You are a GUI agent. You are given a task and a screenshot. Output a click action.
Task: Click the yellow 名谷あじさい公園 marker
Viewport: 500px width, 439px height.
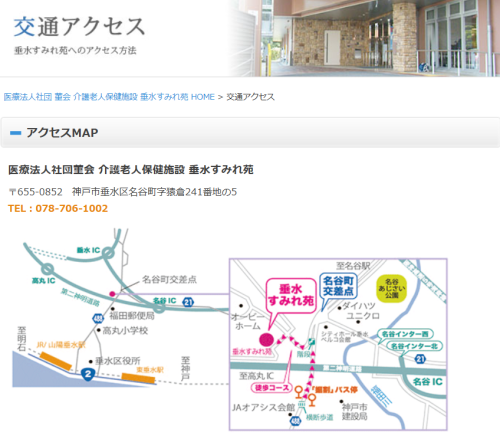tap(392, 288)
